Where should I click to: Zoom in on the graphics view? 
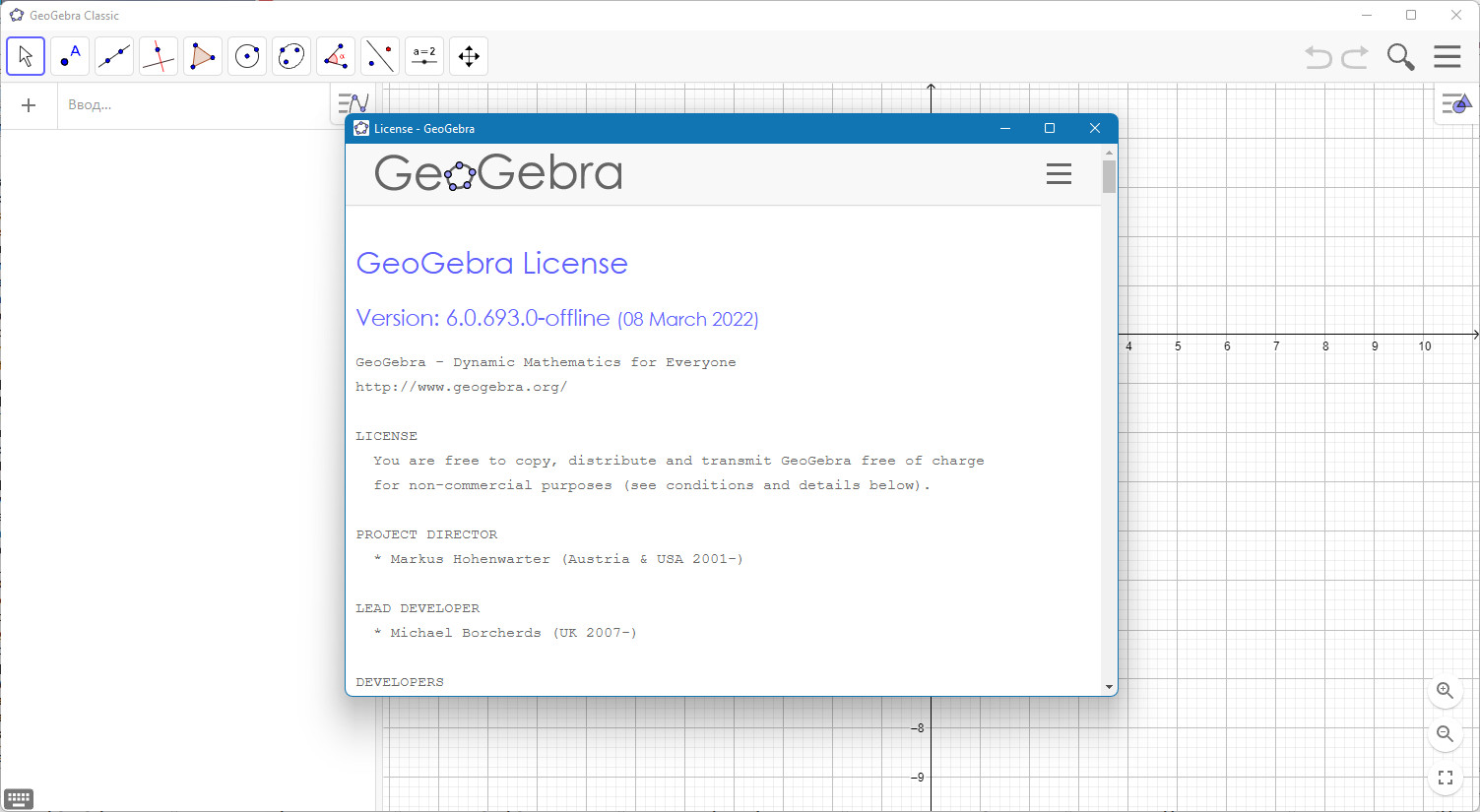(x=1445, y=691)
